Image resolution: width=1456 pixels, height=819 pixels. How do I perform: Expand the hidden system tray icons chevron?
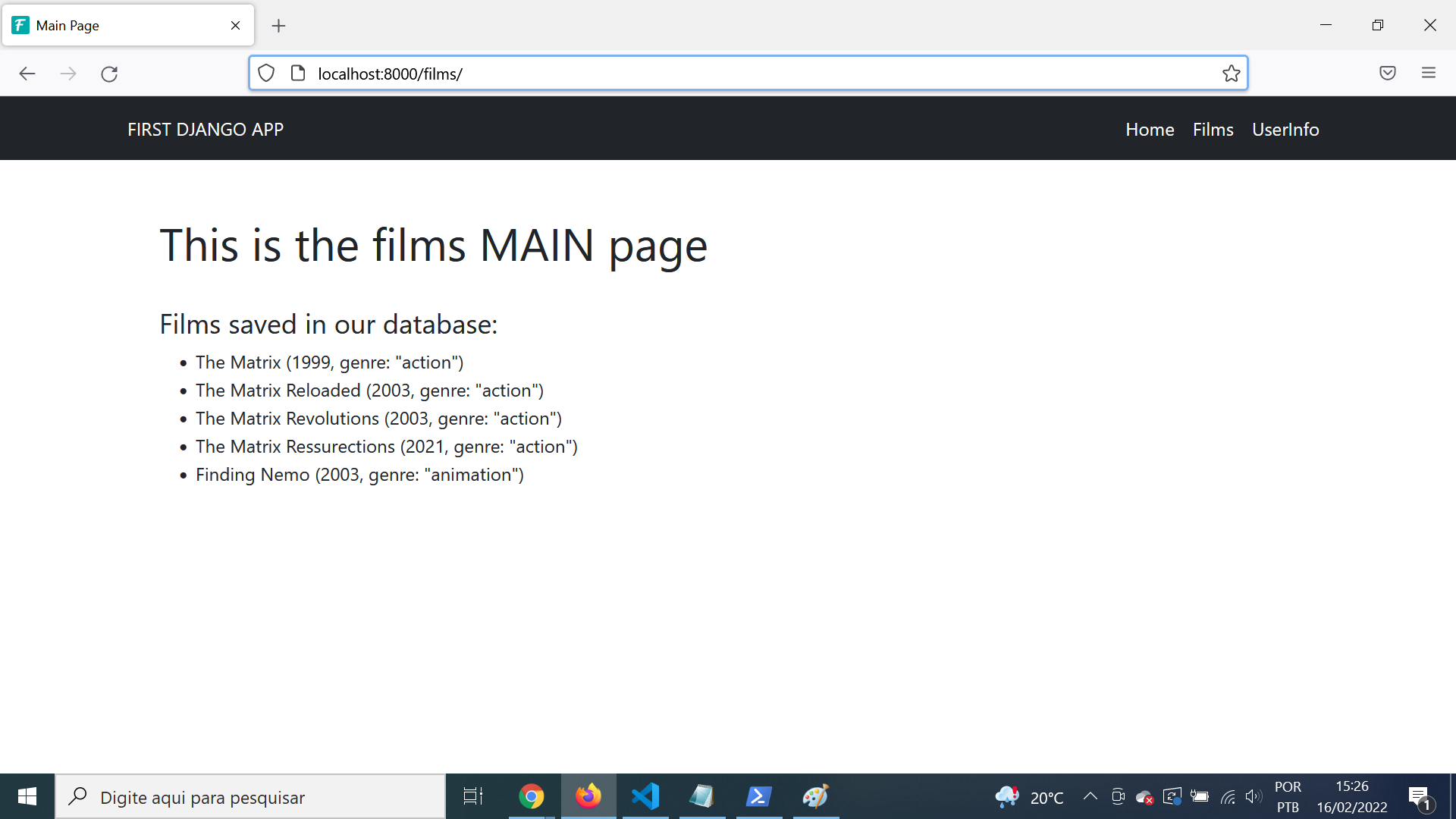point(1090,796)
